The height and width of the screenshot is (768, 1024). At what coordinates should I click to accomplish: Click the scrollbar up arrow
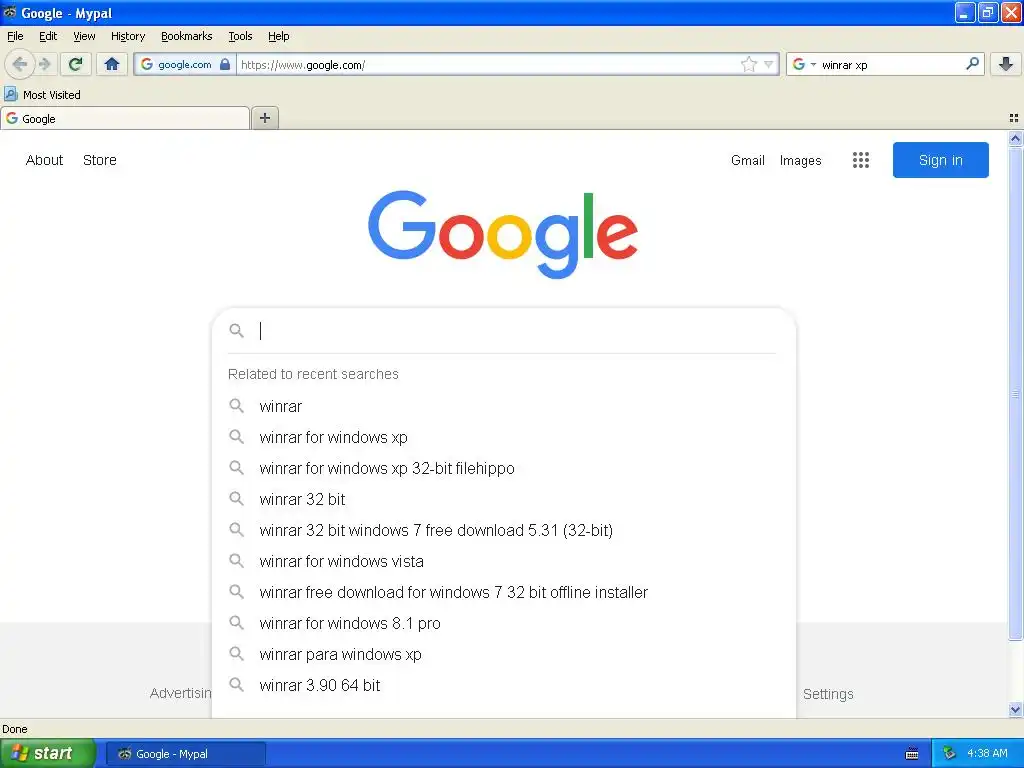click(1015, 138)
